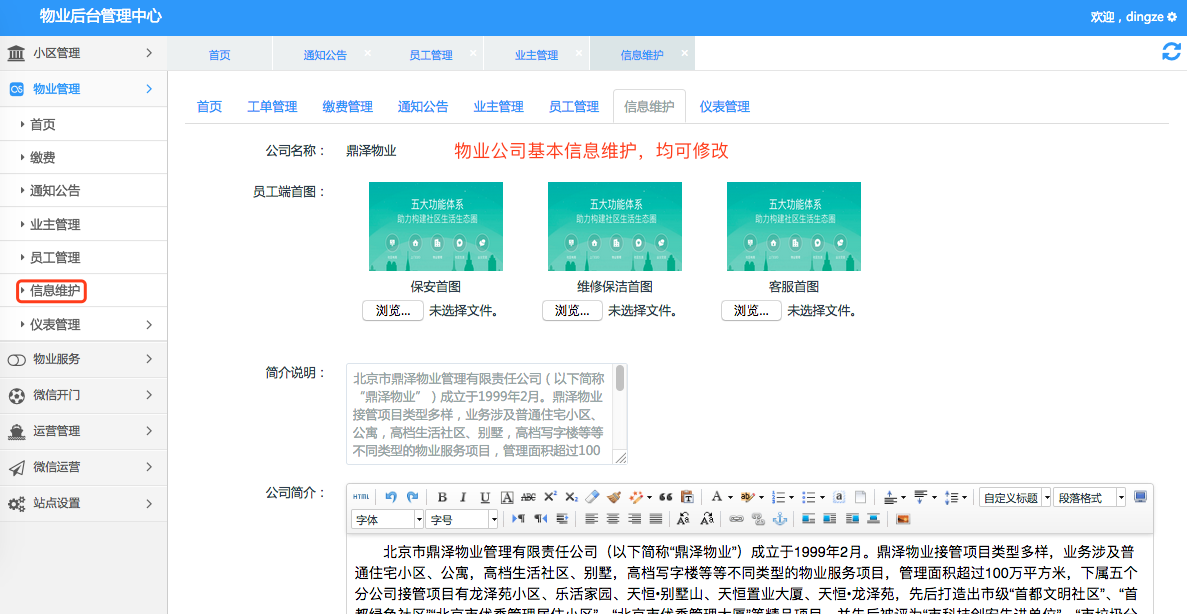This screenshot has width=1187, height=614.
Task: Set text direction left to right
Action: (518, 519)
